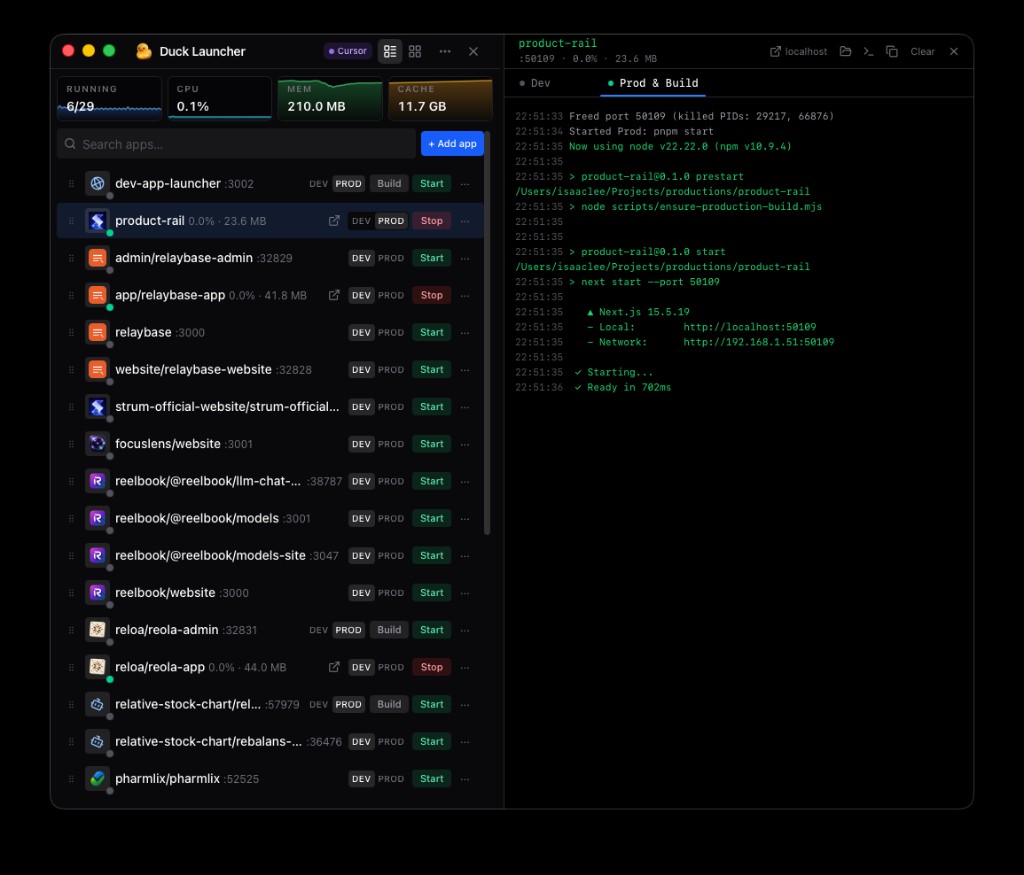Stop the product-rail app

(432, 221)
